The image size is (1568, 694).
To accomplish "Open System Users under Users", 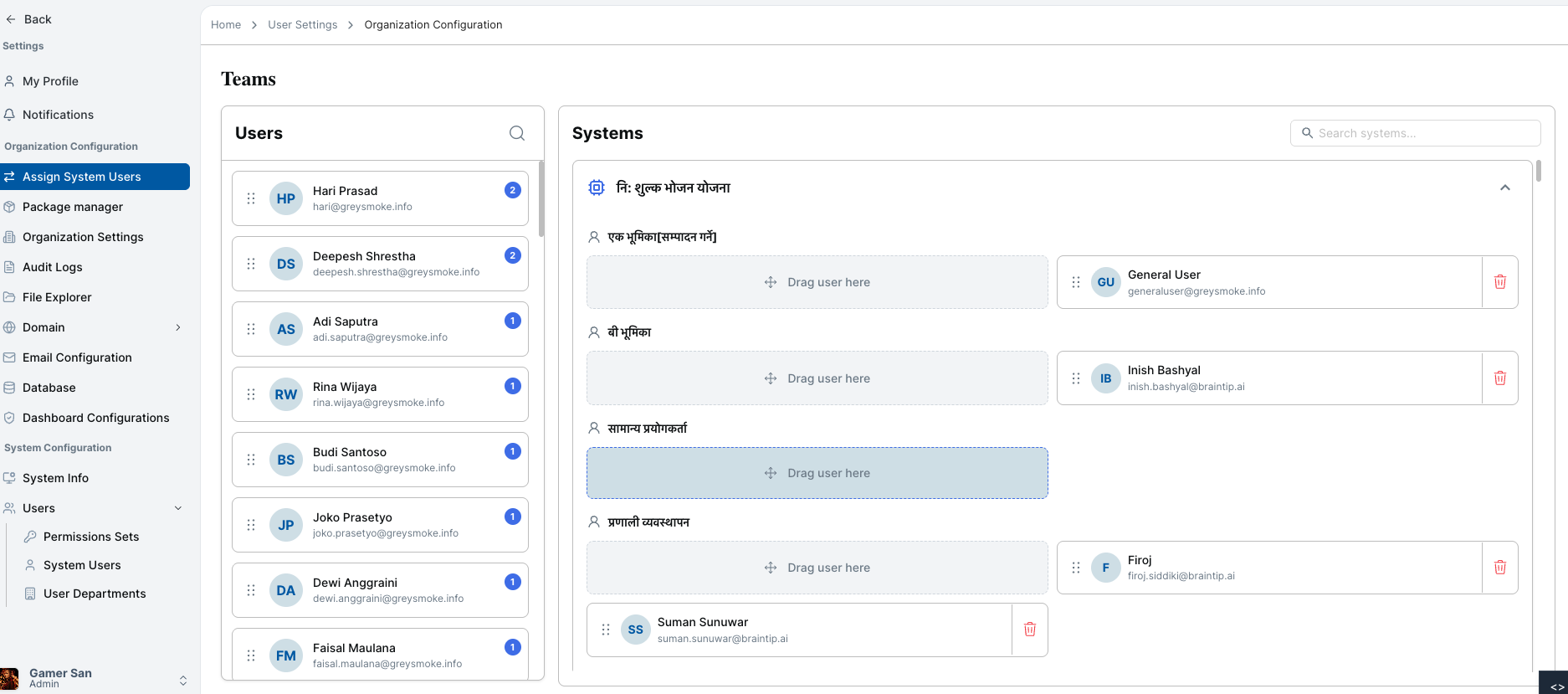I will coord(82,565).
